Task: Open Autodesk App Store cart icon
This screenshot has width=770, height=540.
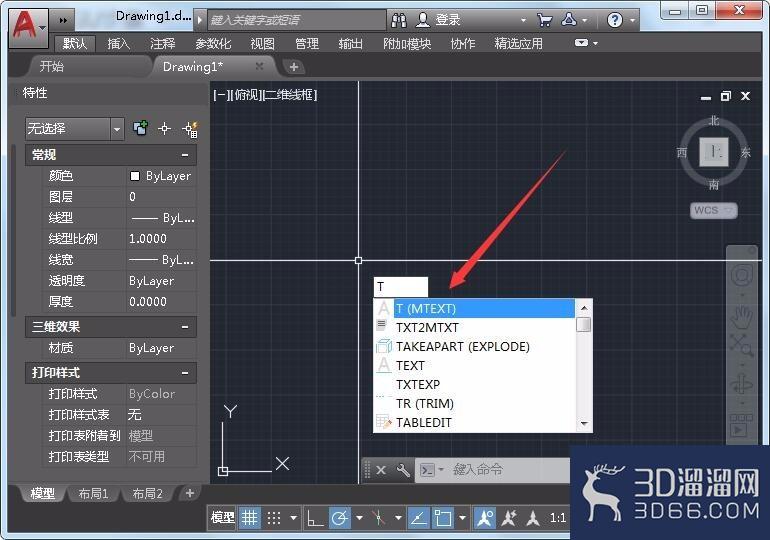Action: tap(544, 20)
